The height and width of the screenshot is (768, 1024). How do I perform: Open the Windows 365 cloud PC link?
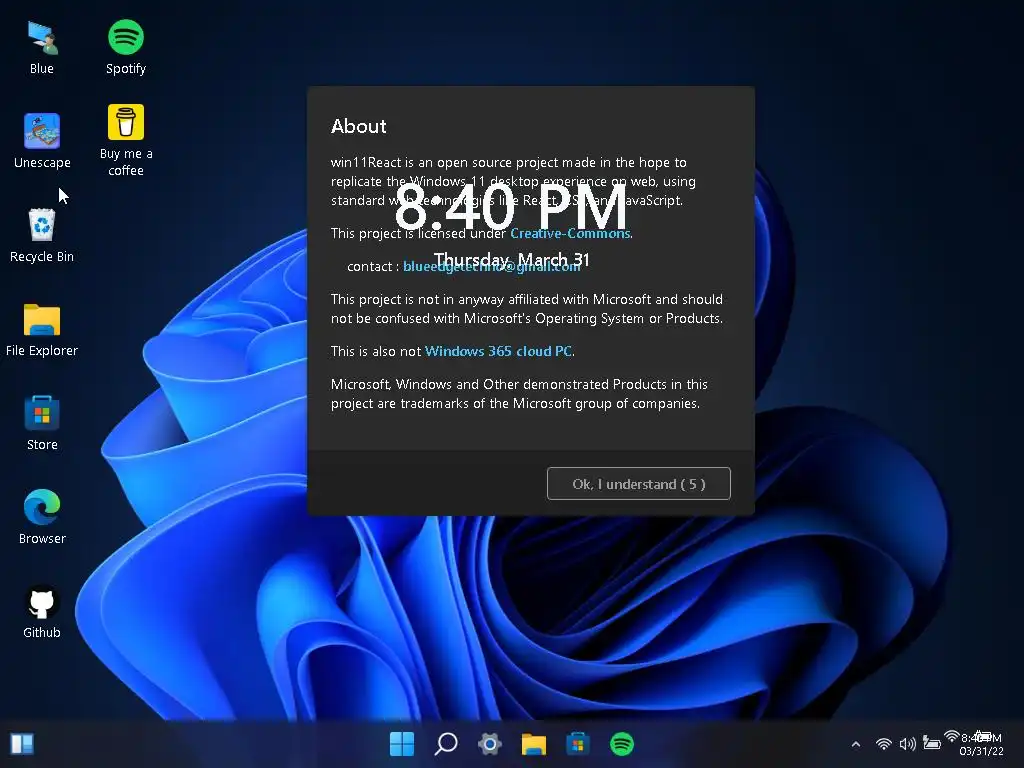click(498, 351)
